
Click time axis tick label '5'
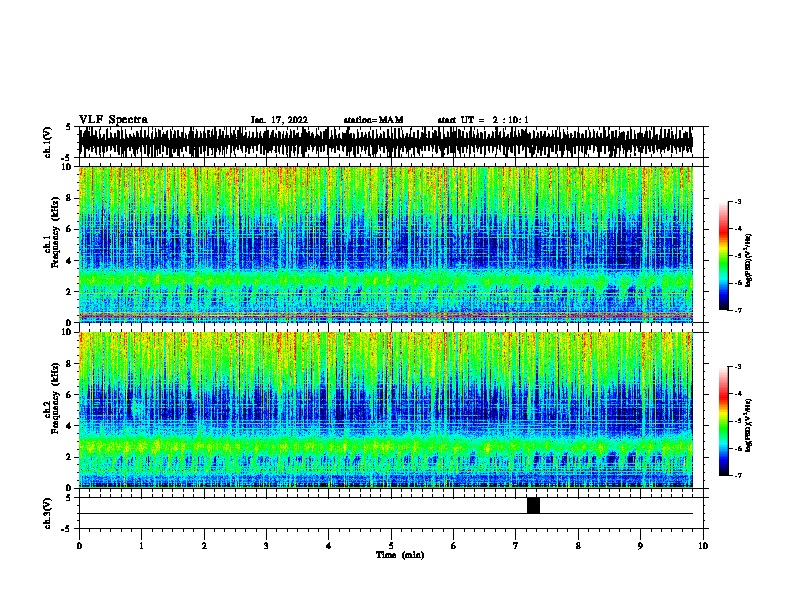391,546
